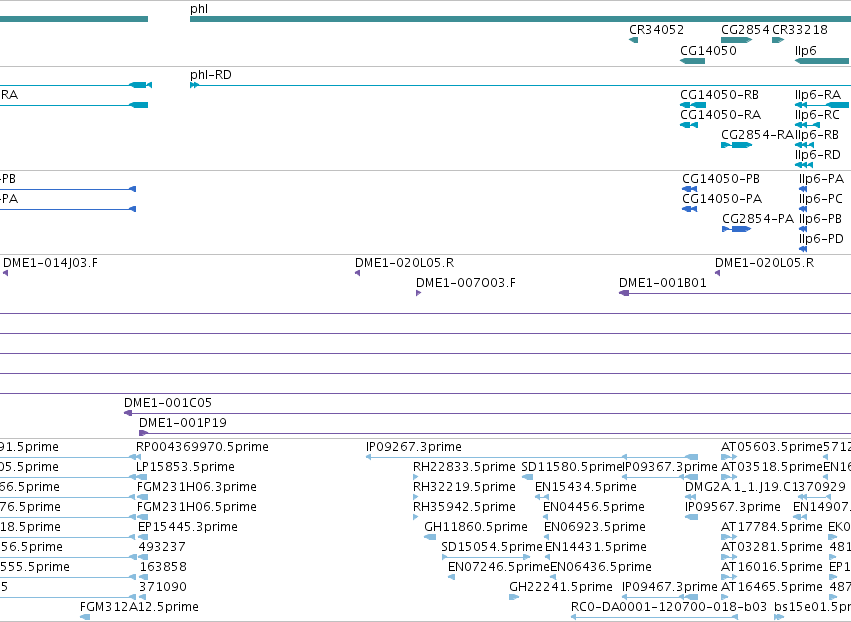Click EST GH22241.5prime
Image resolution: width=851 pixels, height=622 pixels.
(x=561, y=587)
